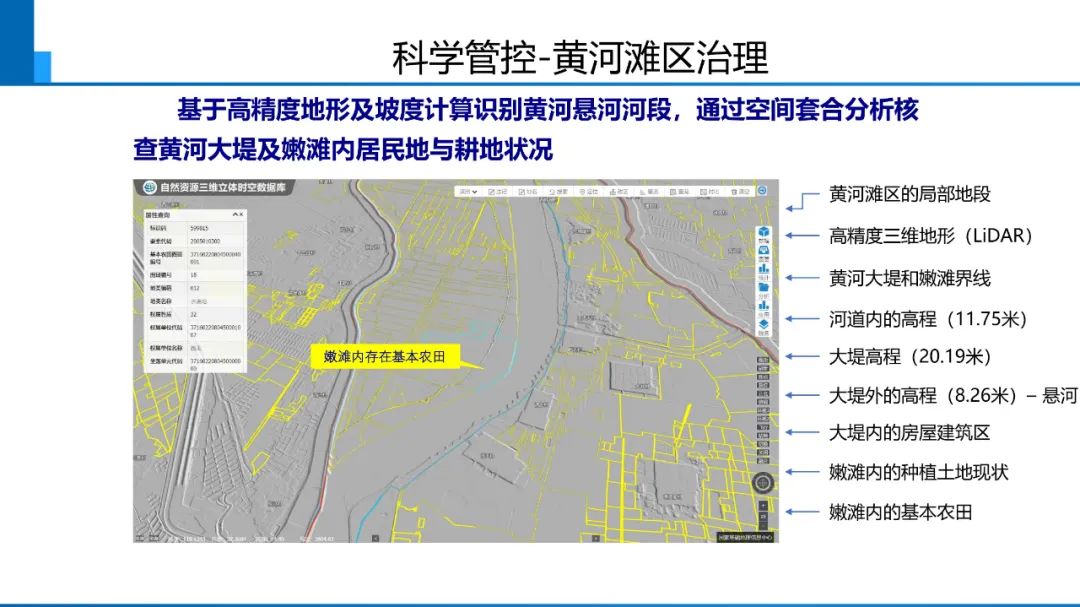Select the 3D cube view icon

click(762, 230)
